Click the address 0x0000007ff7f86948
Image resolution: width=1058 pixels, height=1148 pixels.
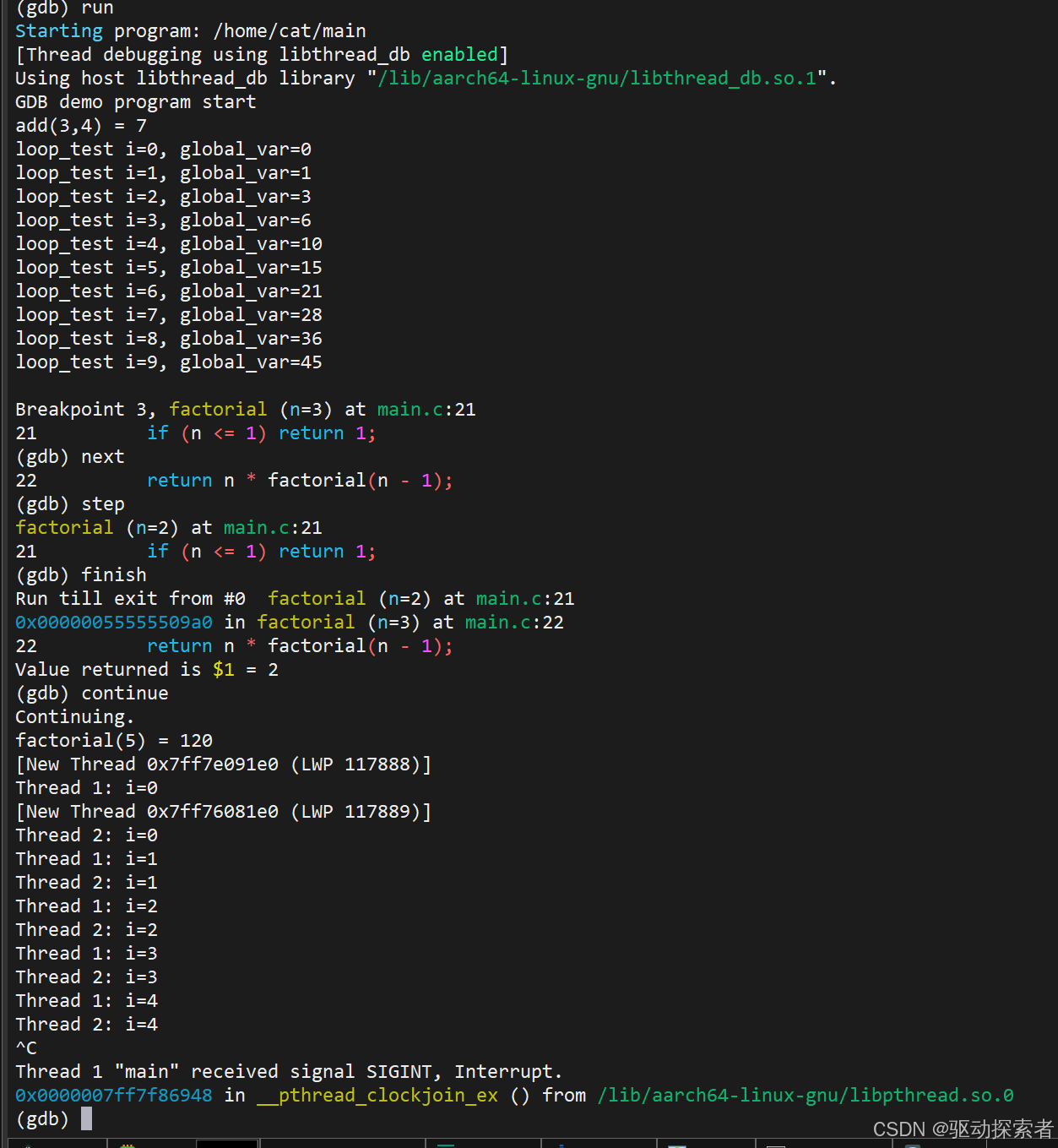pyautogui.click(x=114, y=1096)
